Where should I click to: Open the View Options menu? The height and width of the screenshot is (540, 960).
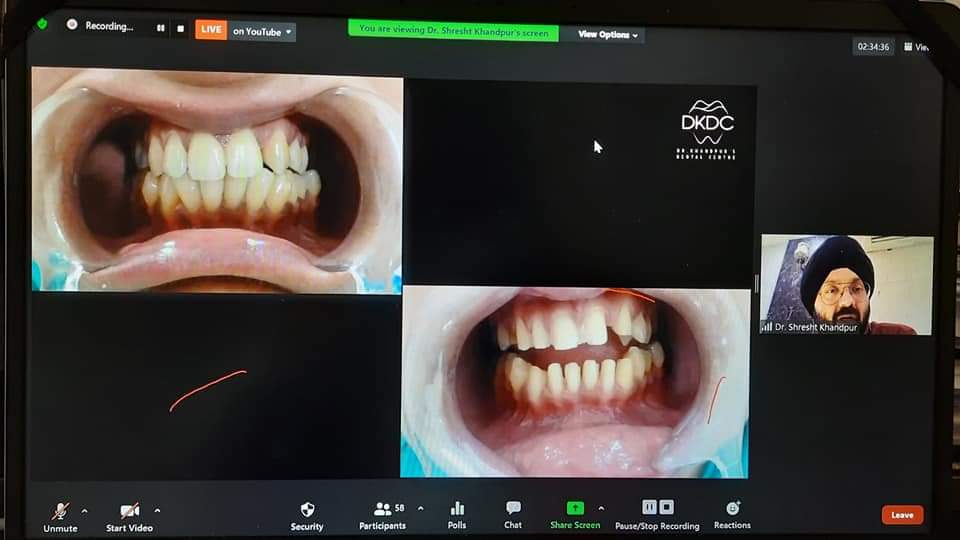[x=607, y=35]
